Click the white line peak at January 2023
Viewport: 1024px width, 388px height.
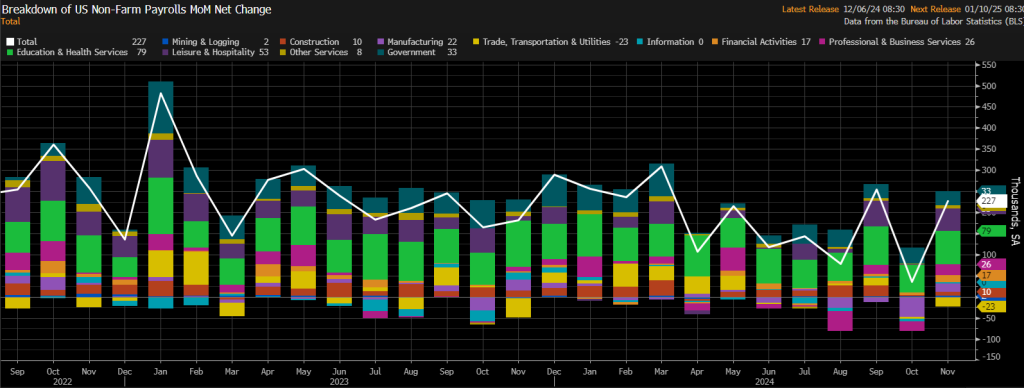pyautogui.click(x=161, y=93)
